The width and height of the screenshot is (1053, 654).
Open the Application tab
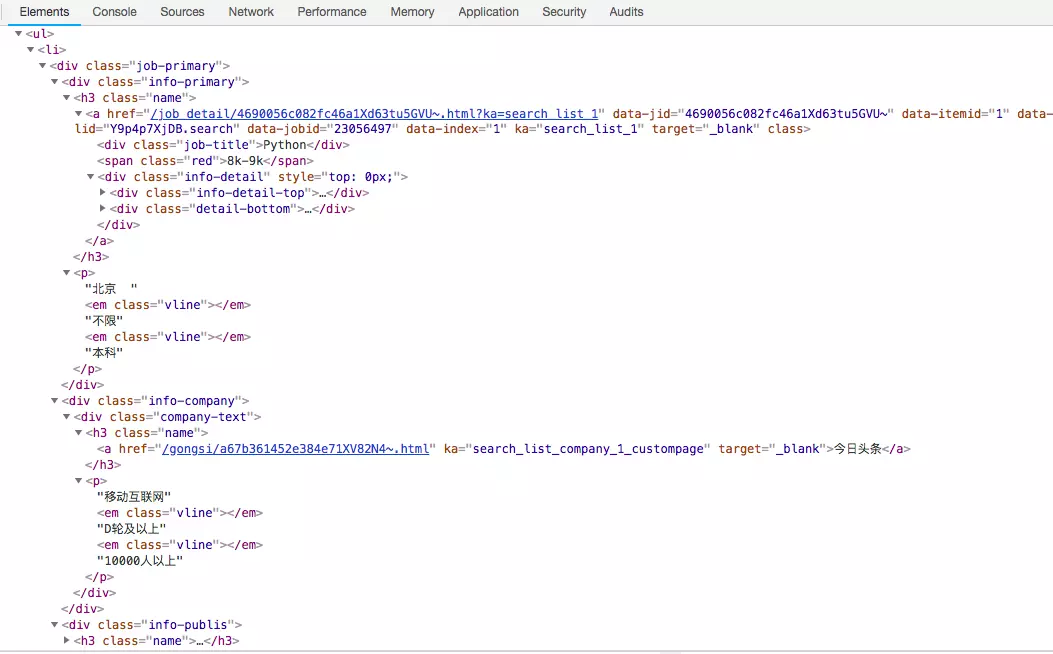(488, 11)
